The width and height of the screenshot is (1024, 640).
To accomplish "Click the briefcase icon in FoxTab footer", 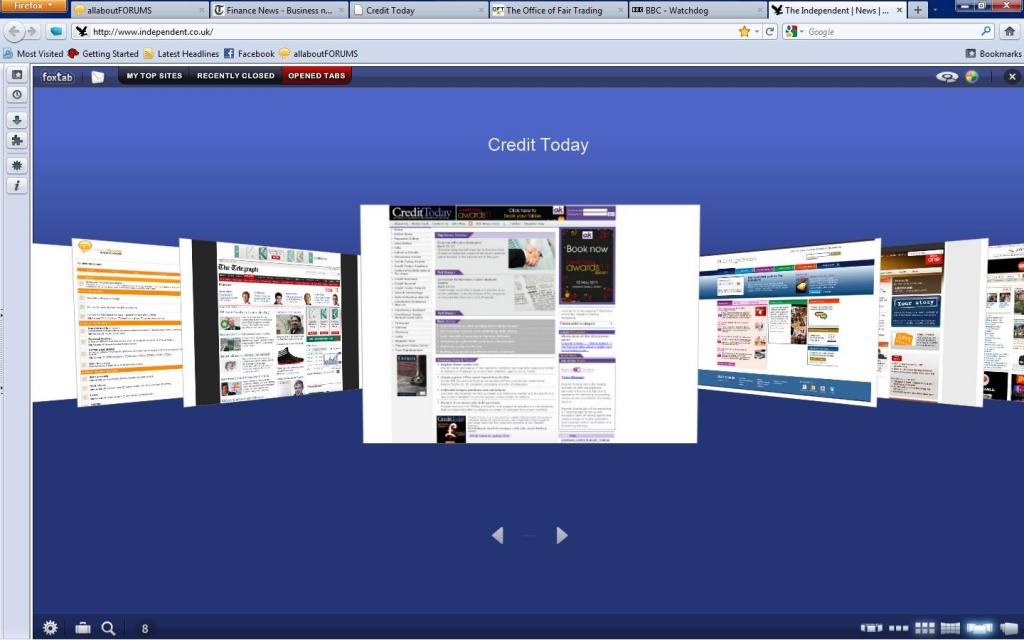I will pyautogui.click(x=83, y=628).
